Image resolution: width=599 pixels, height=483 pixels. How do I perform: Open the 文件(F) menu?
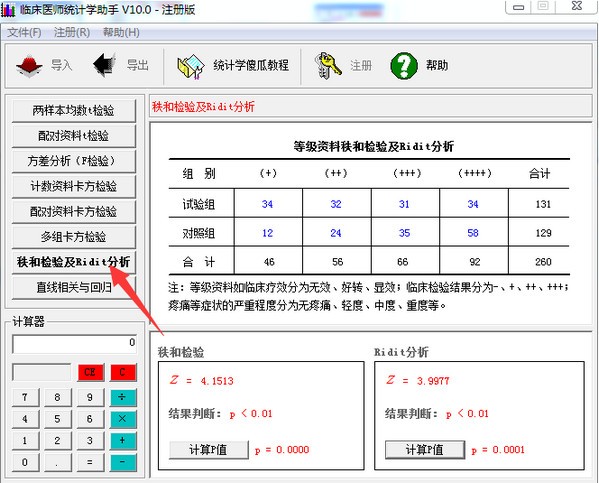(24, 33)
